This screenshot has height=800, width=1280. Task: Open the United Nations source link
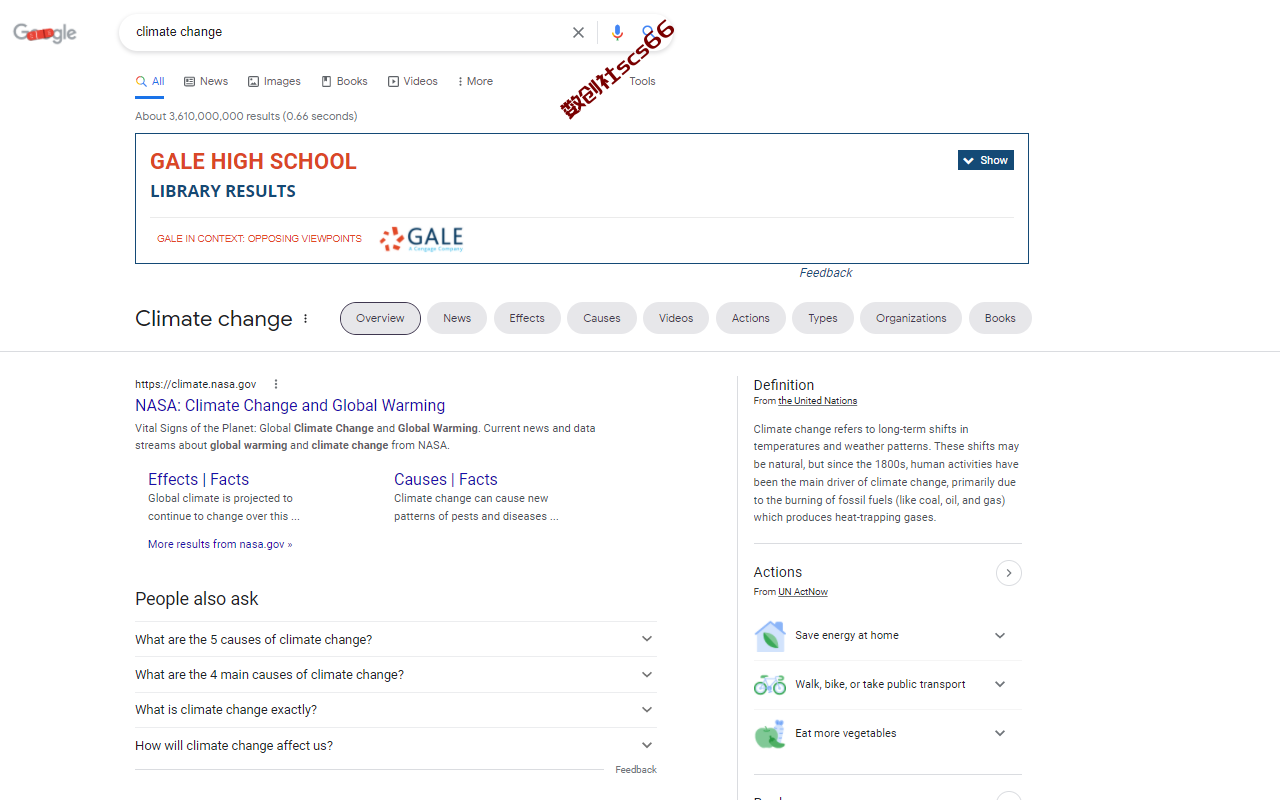click(818, 401)
